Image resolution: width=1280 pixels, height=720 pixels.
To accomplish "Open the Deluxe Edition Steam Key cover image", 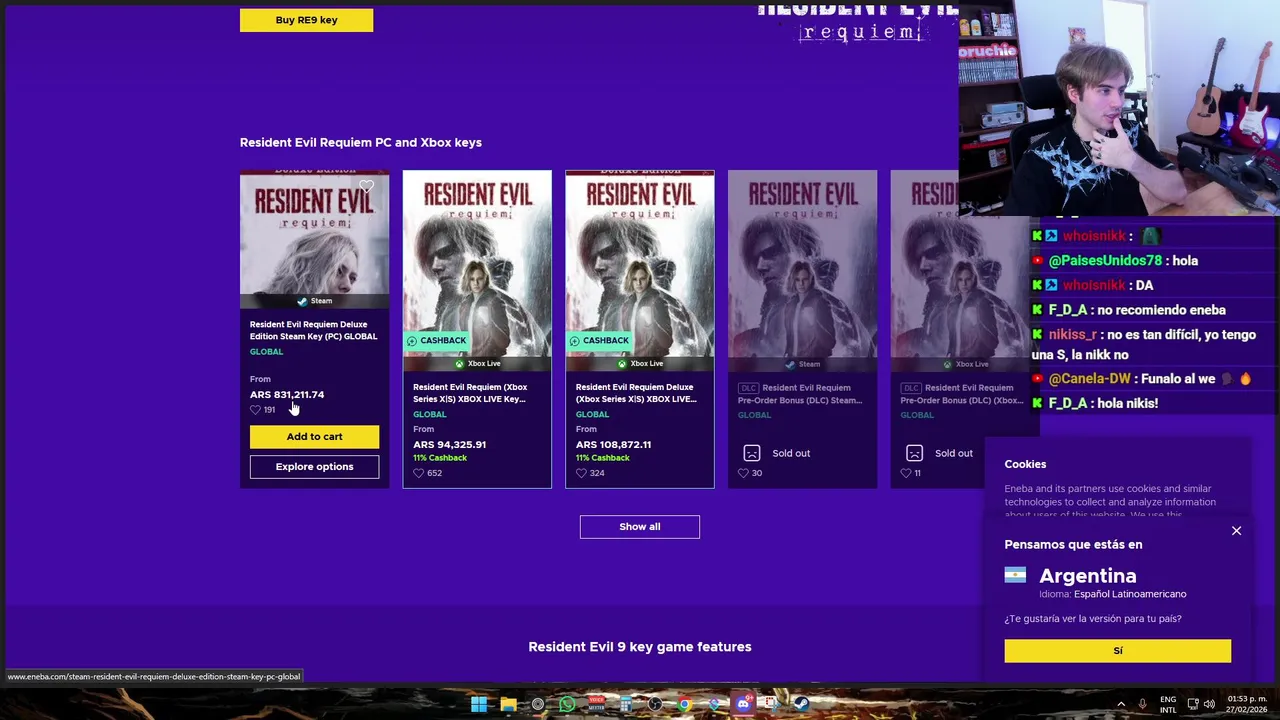I will (314, 239).
